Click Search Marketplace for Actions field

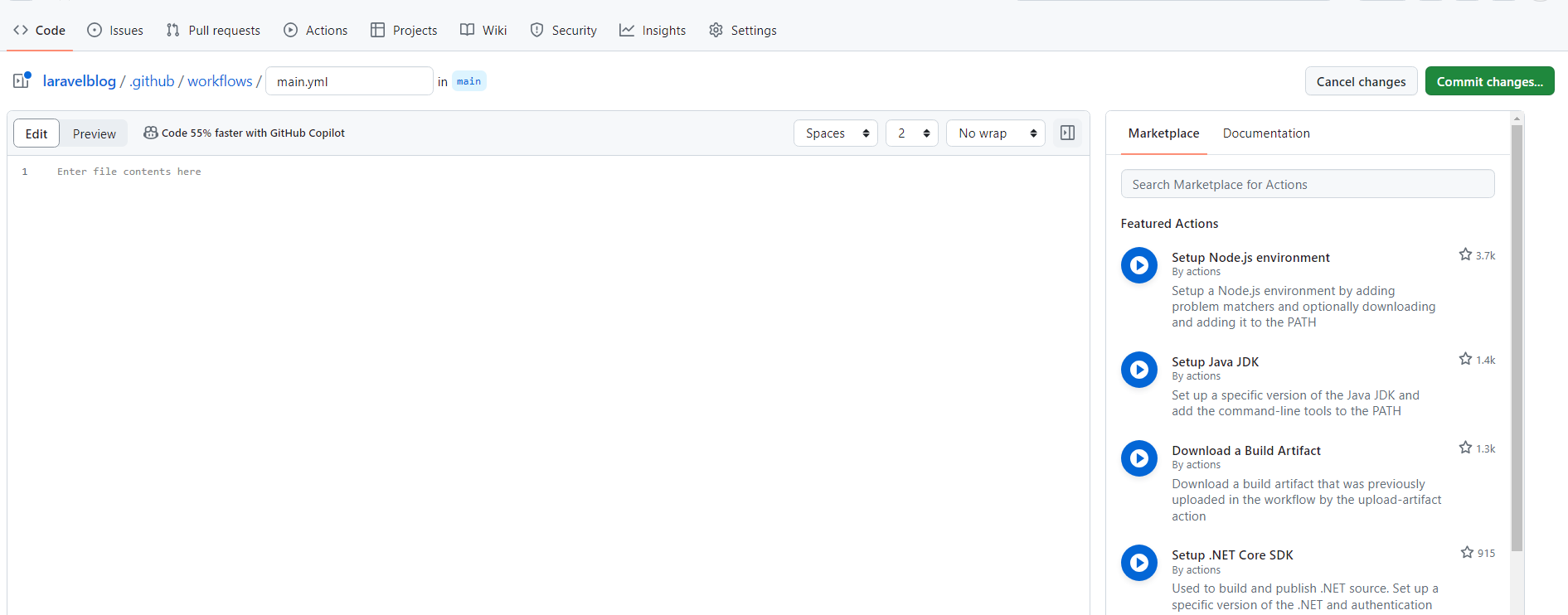pyautogui.click(x=1308, y=184)
